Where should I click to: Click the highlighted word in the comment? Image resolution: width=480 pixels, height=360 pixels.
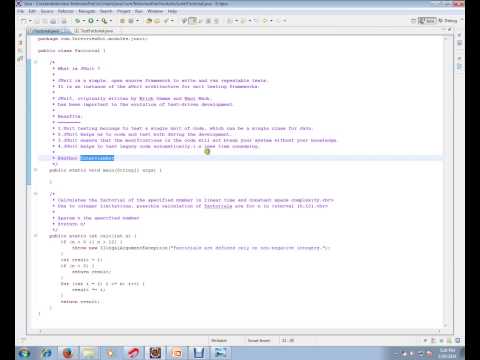97,158
